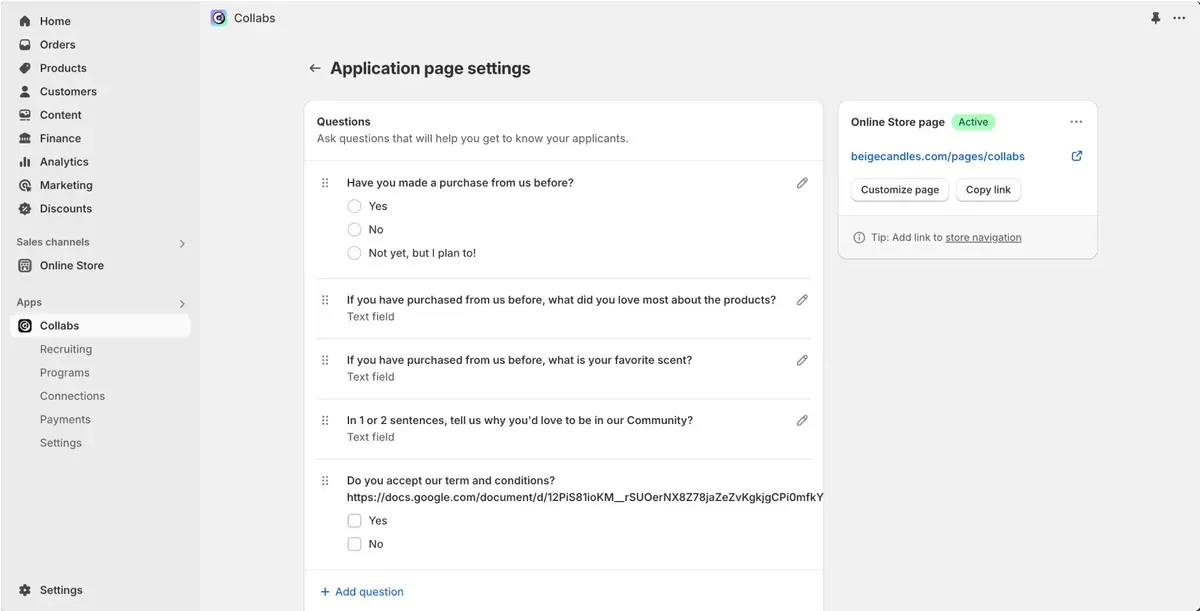Click the Collabs app icon in sidebar
Viewport: 1200px width, 611px height.
(25, 326)
